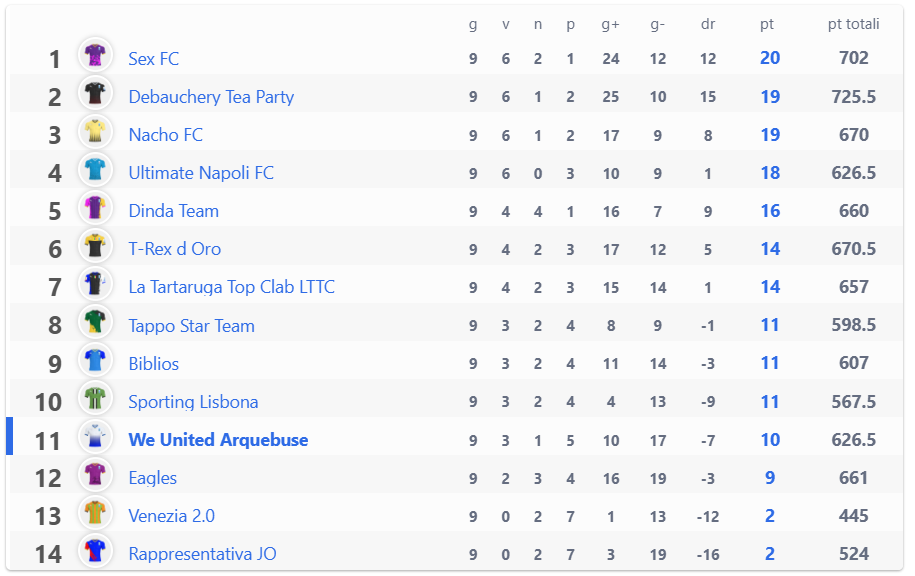Click the Venezia 2.0 orange striped jersey icon
Image resolution: width=915 pixels, height=576 pixels.
tap(95, 512)
